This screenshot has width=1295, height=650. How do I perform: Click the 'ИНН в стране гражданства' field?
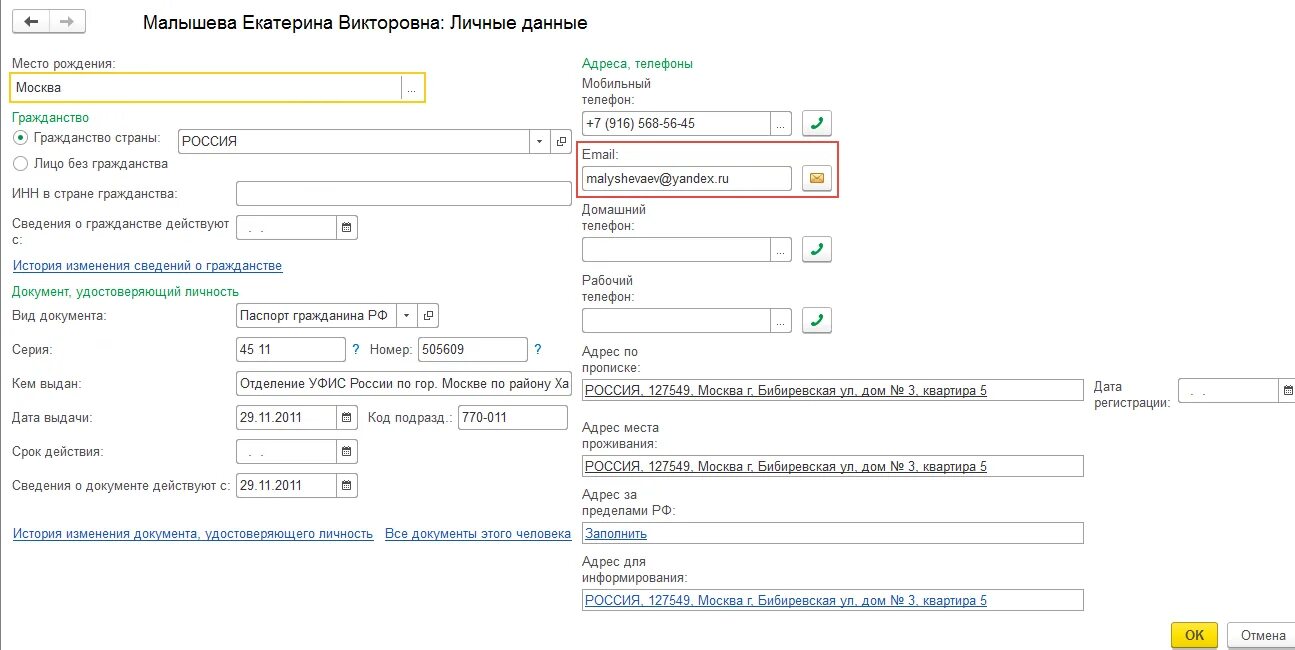point(403,193)
